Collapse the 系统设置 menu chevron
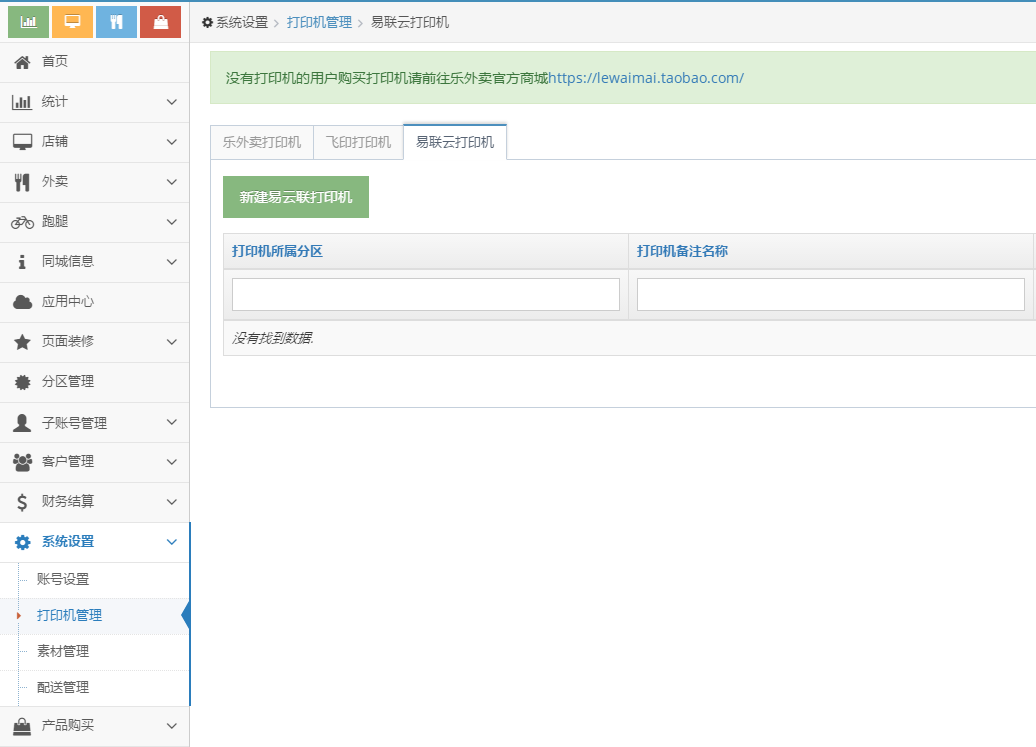This screenshot has height=747, width=1036. 172,542
